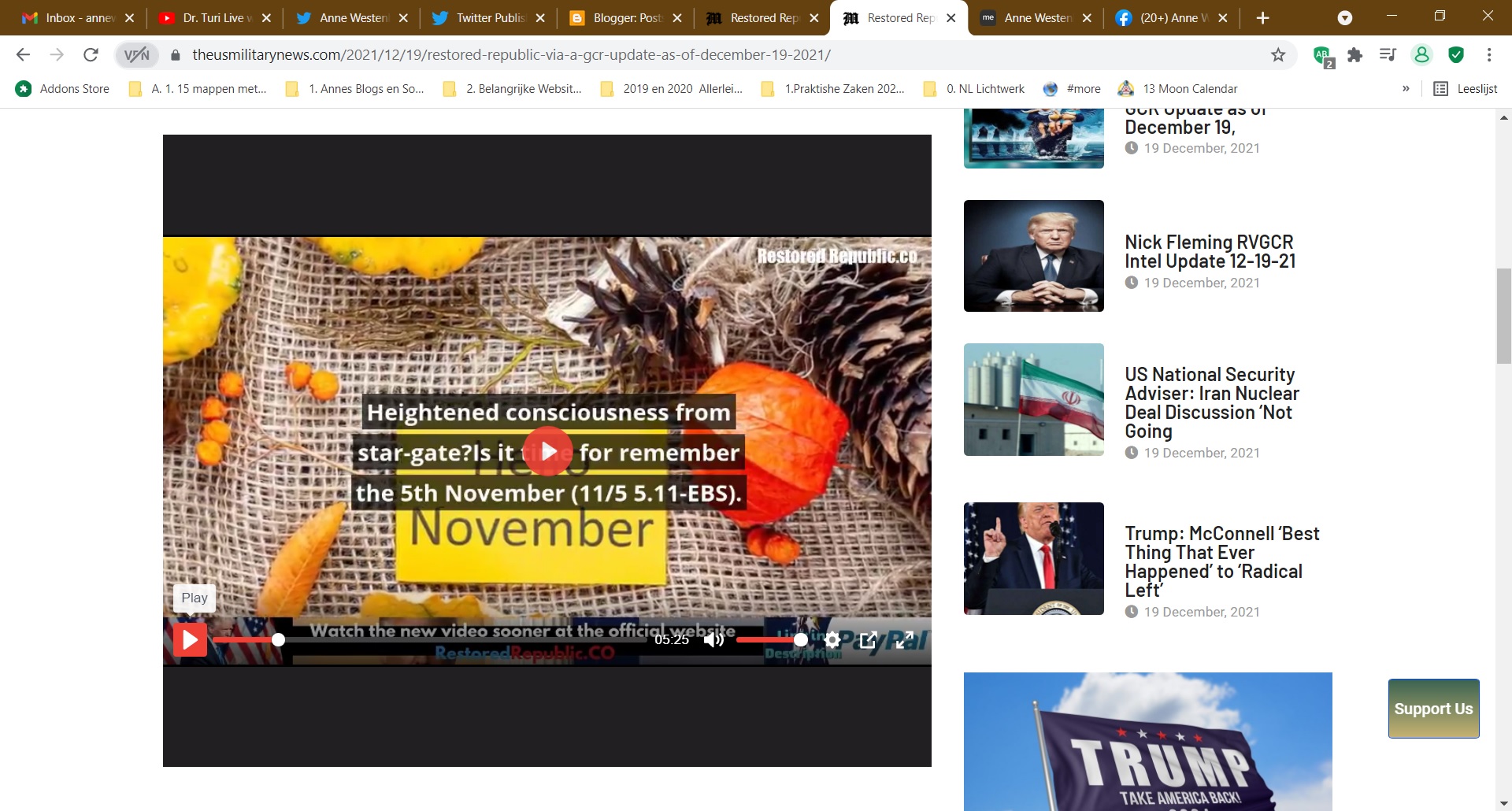The height and width of the screenshot is (811, 1512).
Task: Open the video settings gear
Action: click(x=832, y=640)
